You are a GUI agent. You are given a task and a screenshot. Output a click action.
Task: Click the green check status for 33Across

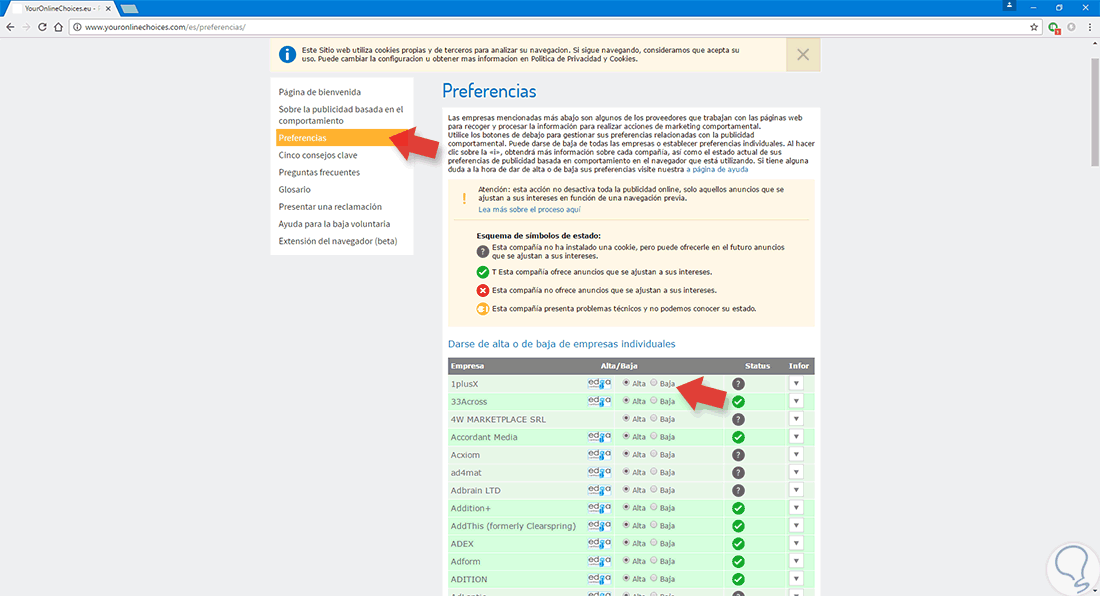click(x=738, y=402)
